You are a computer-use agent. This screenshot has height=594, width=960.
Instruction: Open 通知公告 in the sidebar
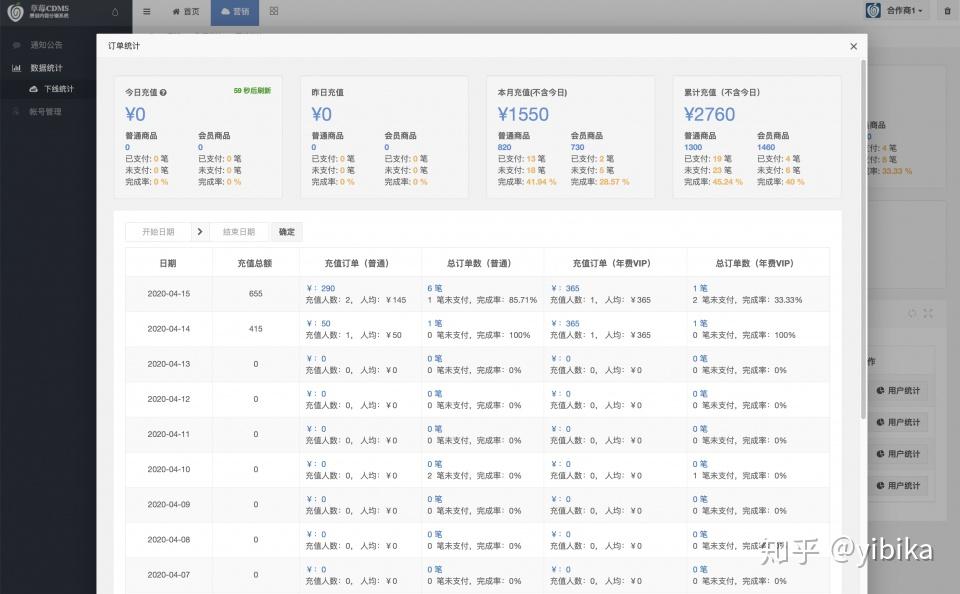[46, 45]
